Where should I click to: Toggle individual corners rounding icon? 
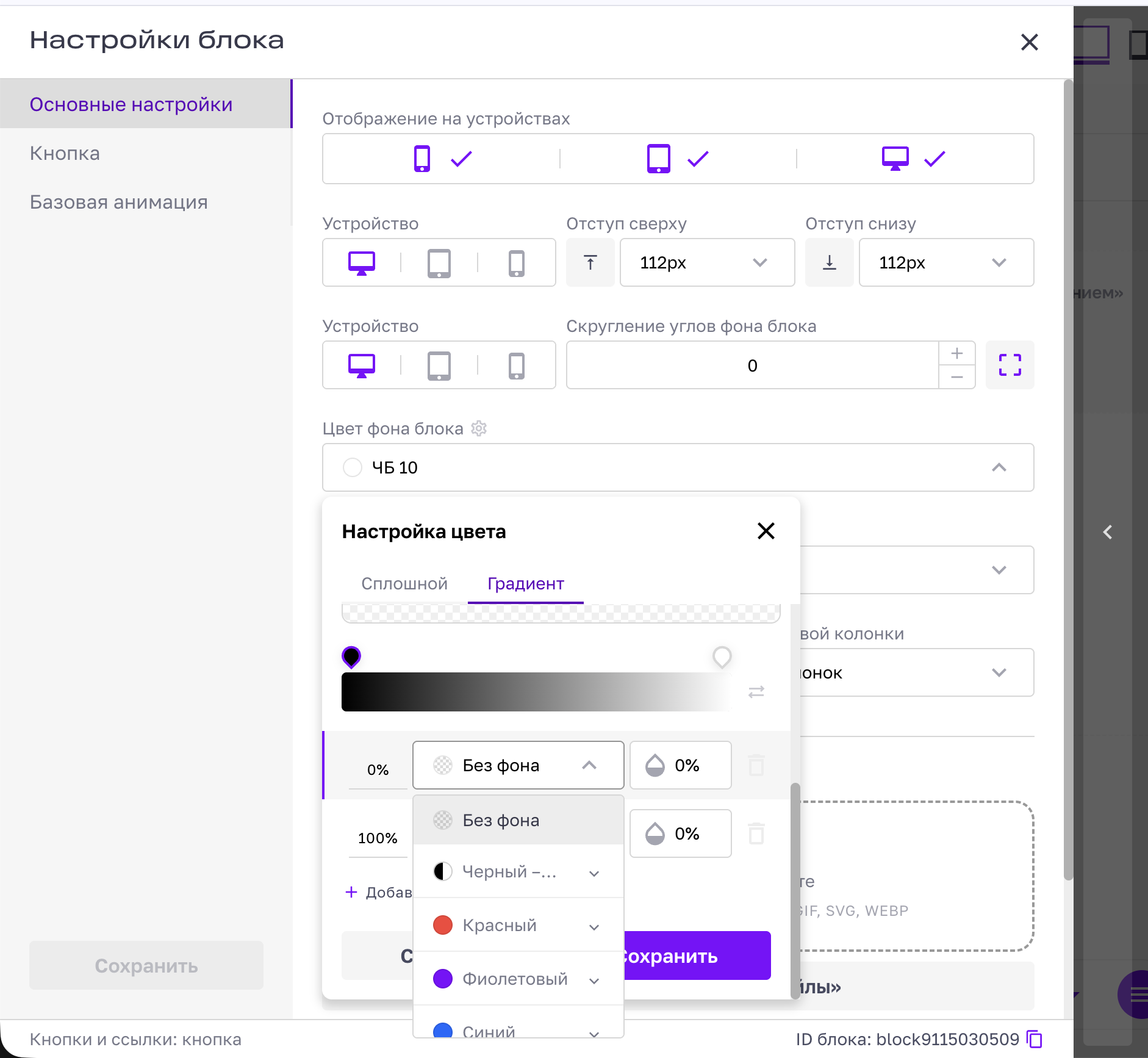click(x=1010, y=365)
